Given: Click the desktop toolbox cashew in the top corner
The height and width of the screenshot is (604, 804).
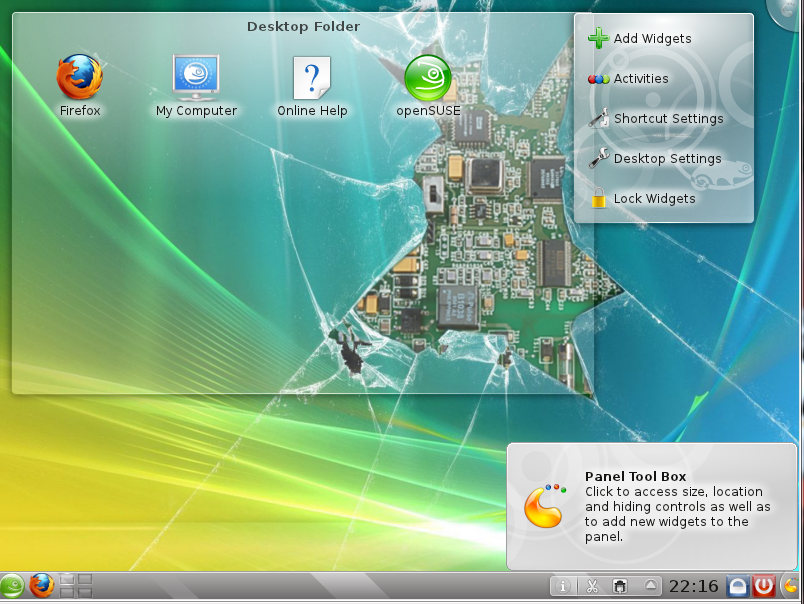Looking at the screenshot, I should [787, 11].
